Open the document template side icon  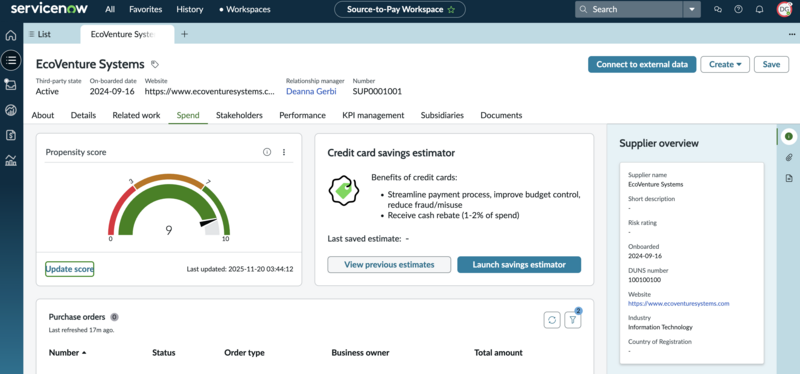789,178
